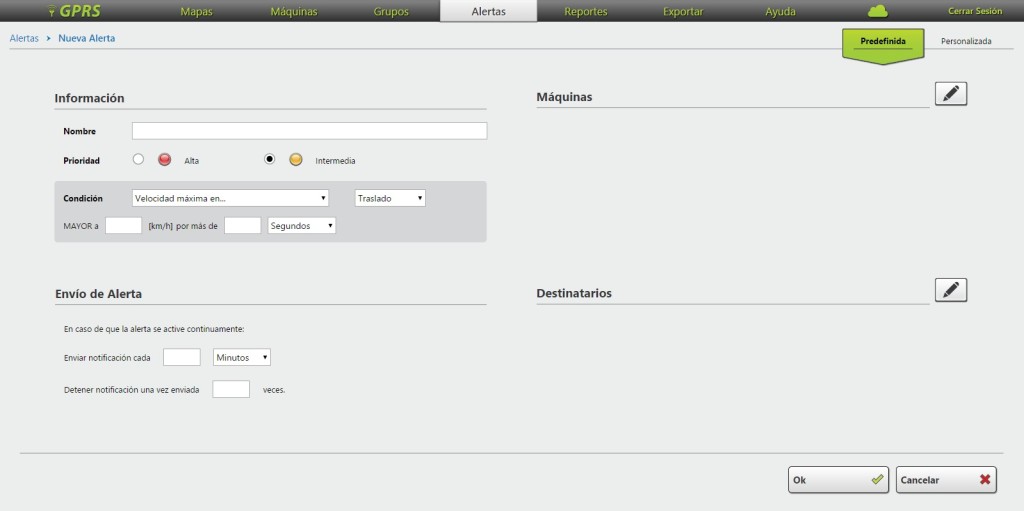Edit Máquinas with the pencil icon
This screenshot has height=511, width=1024.
[951, 93]
